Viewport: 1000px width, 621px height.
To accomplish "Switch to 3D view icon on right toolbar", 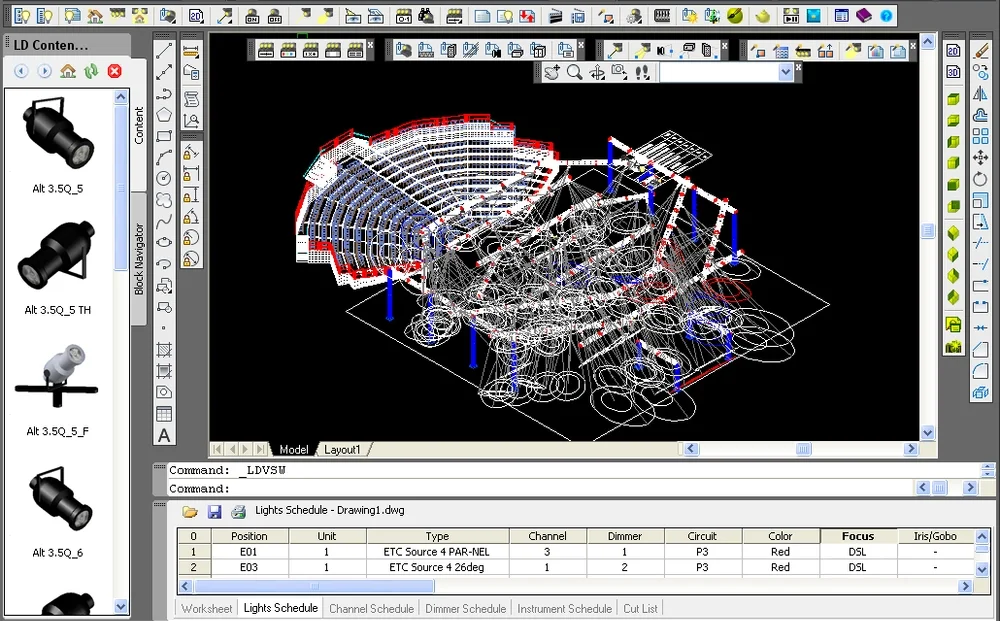I will (x=953, y=72).
